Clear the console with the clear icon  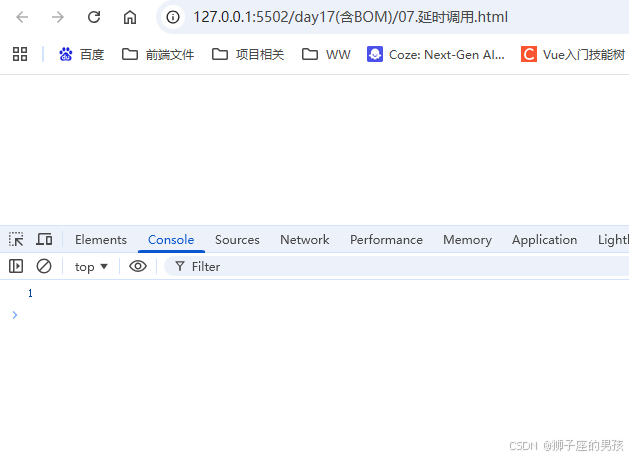(44, 266)
